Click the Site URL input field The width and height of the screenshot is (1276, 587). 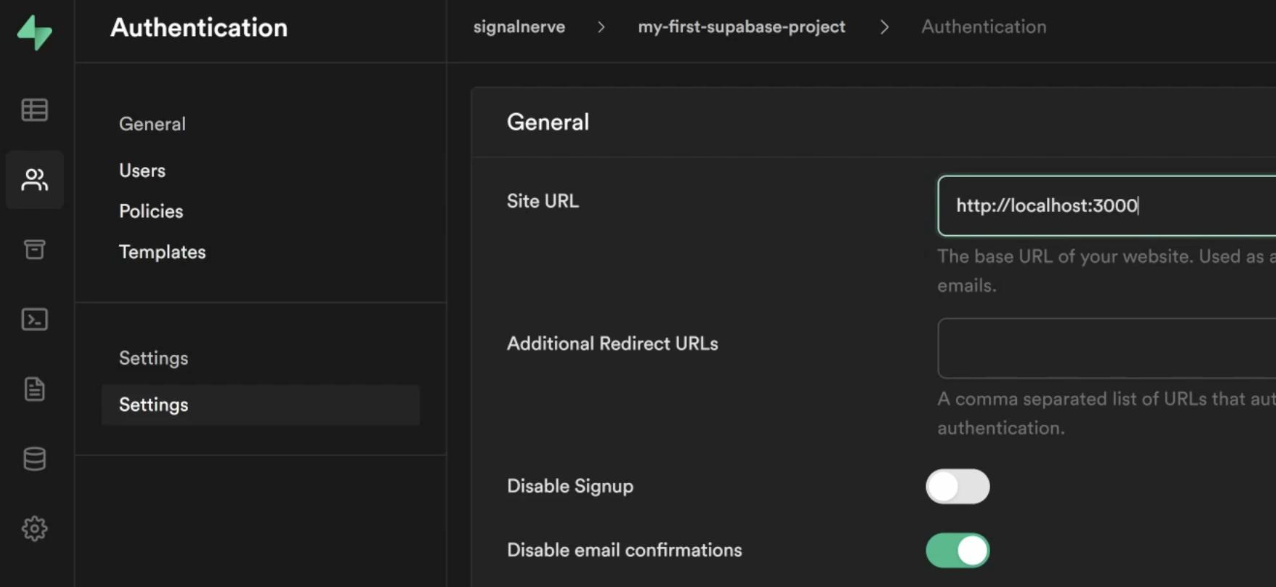click(1106, 206)
